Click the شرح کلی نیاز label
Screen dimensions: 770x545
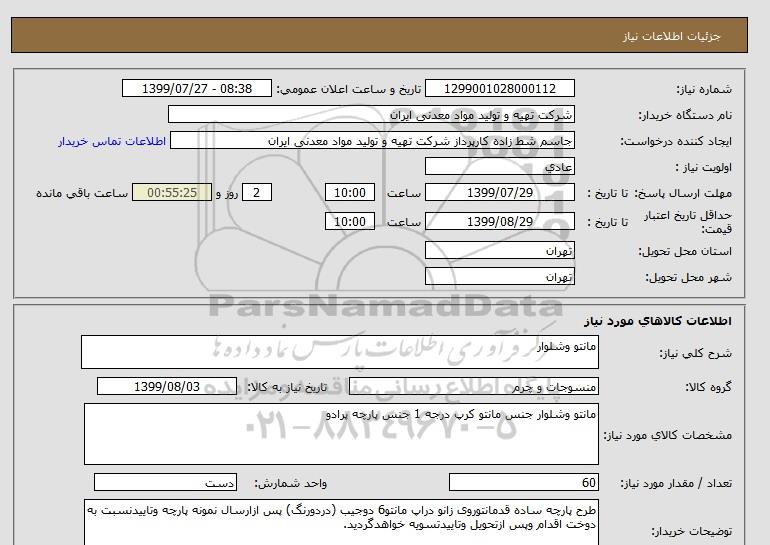(x=695, y=353)
